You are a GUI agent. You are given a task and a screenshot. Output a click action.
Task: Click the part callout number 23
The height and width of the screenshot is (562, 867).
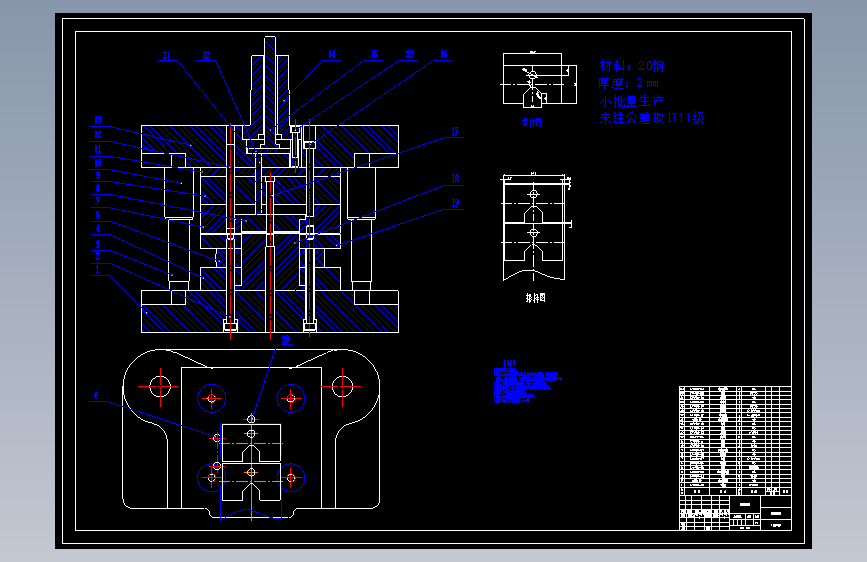point(410,54)
